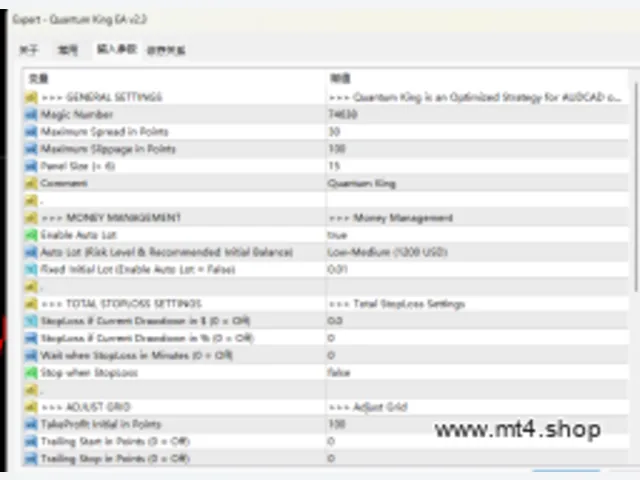Click the green Enable Auto Lot icon
Screen dimensions: 640x480
coord(31,235)
